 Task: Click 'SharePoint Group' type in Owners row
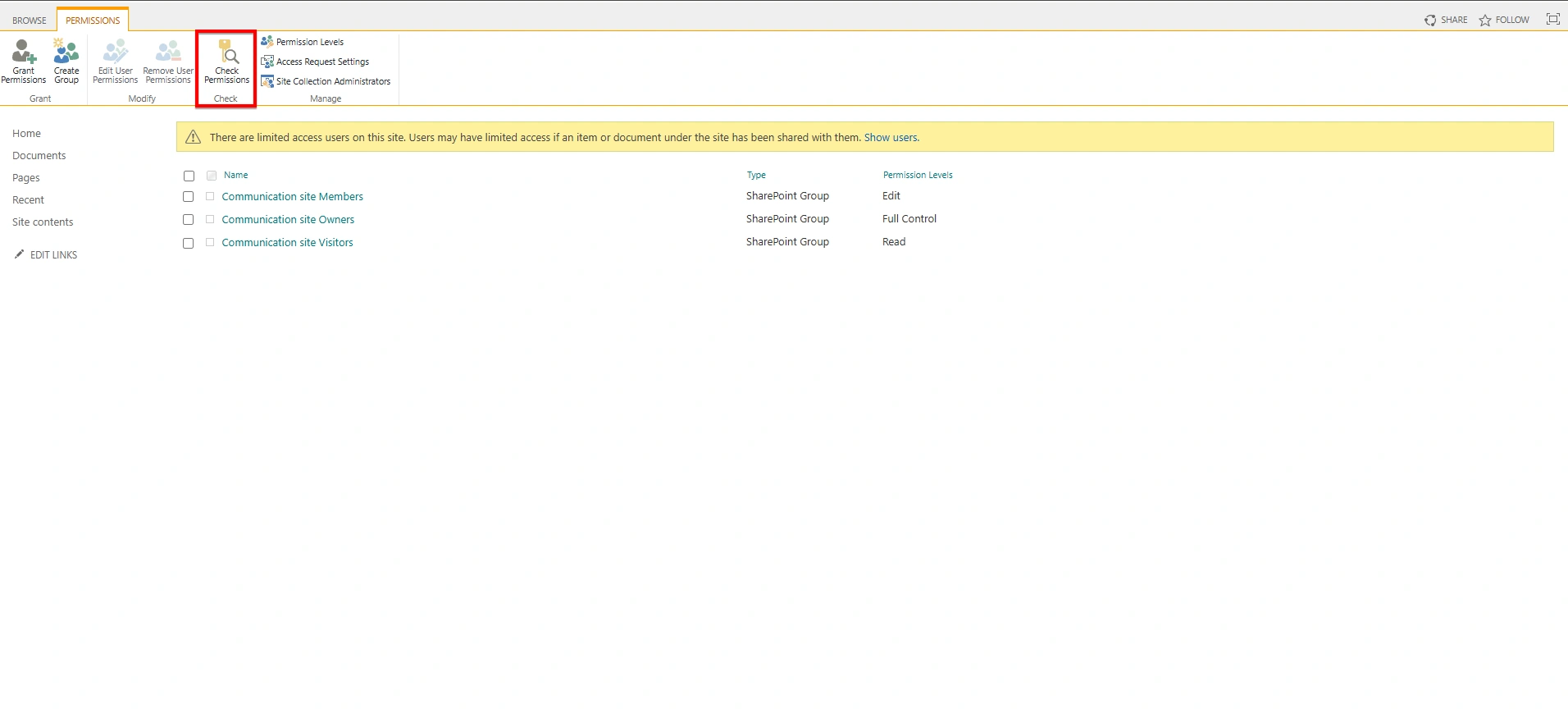(x=787, y=218)
